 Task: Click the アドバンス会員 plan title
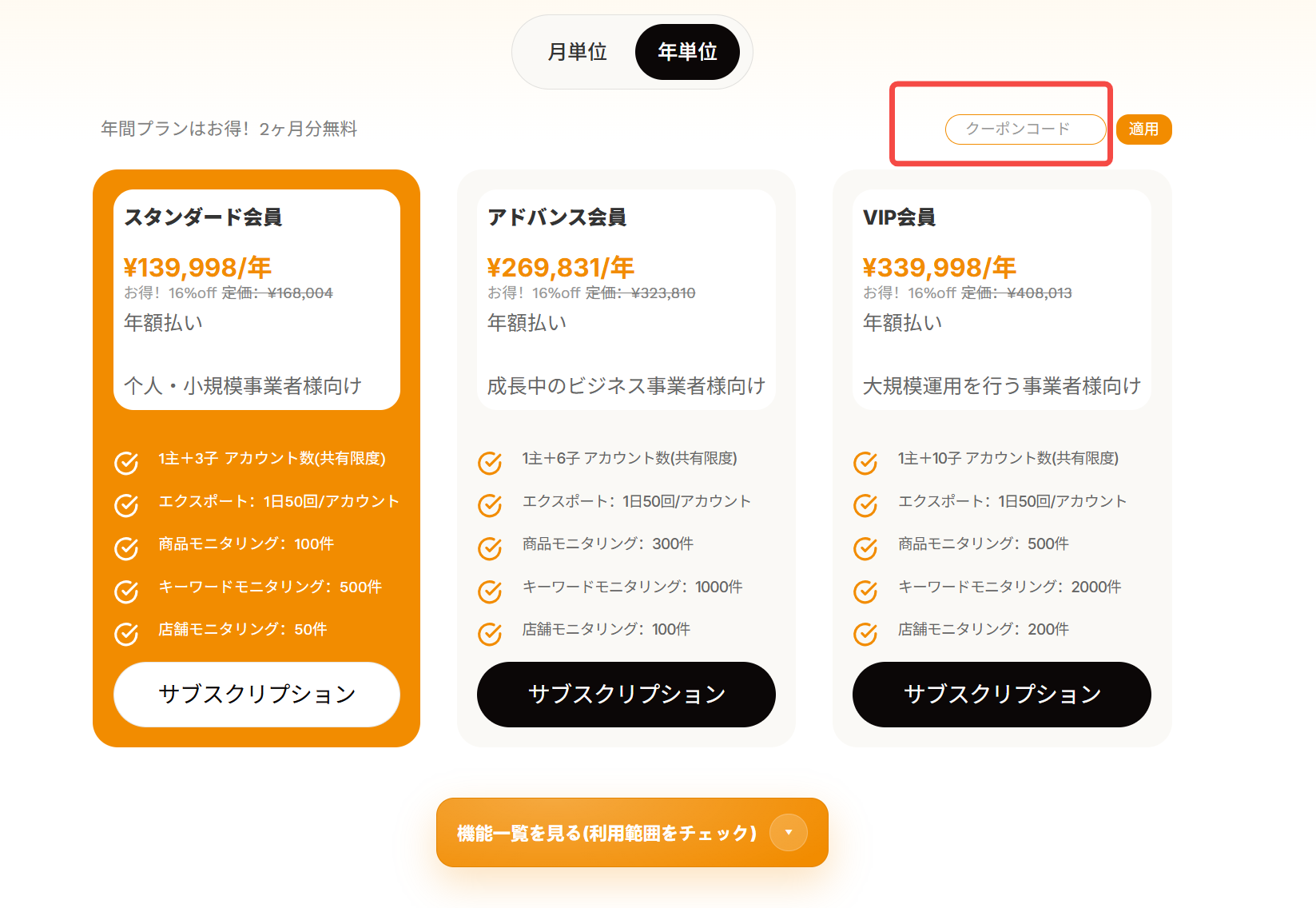557,217
